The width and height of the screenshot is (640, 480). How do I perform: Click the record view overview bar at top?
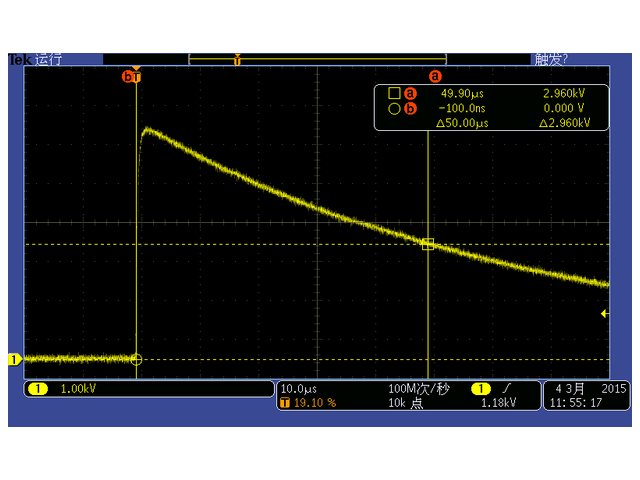click(318, 60)
